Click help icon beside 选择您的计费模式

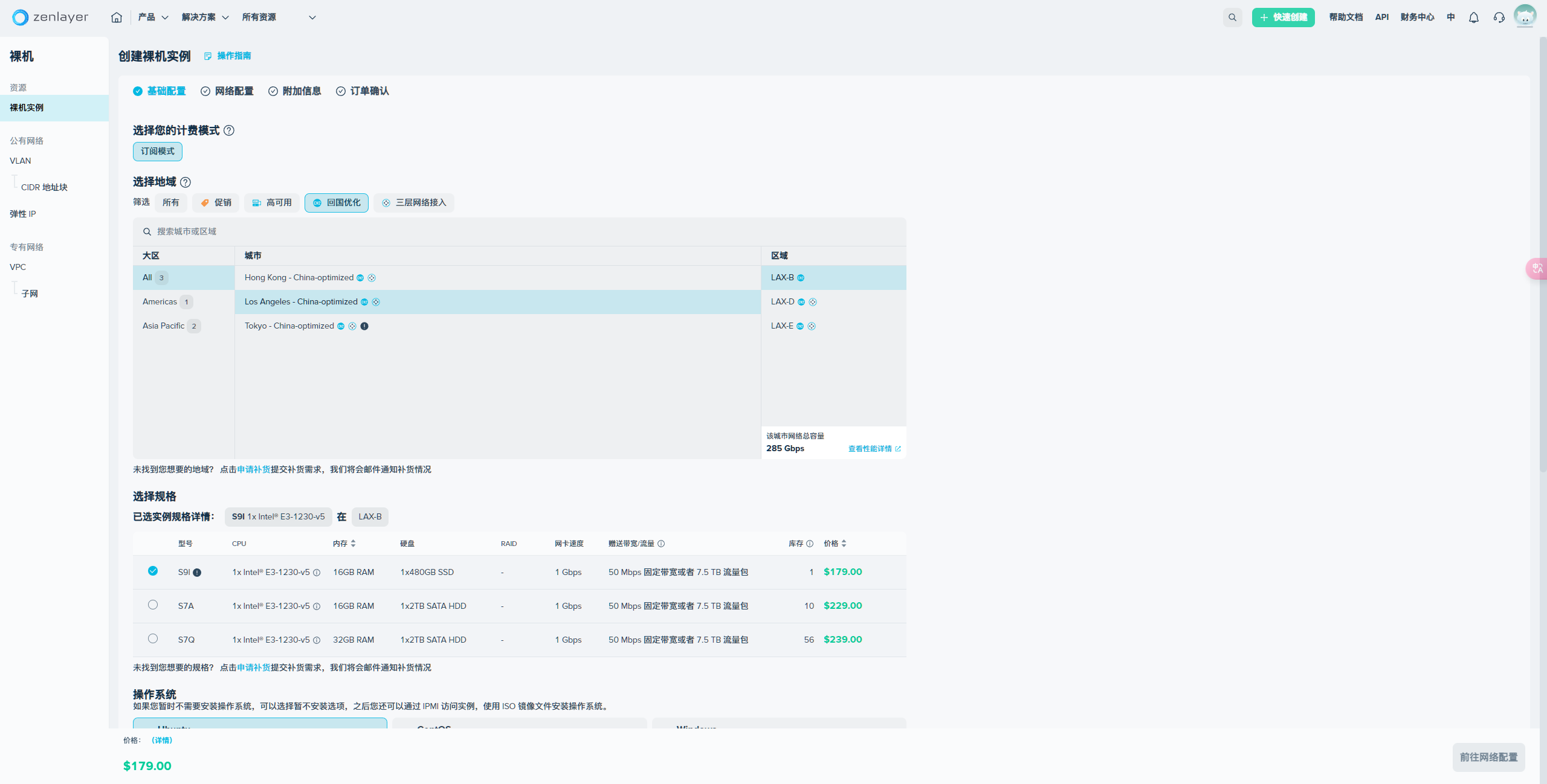pyautogui.click(x=229, y=130)
